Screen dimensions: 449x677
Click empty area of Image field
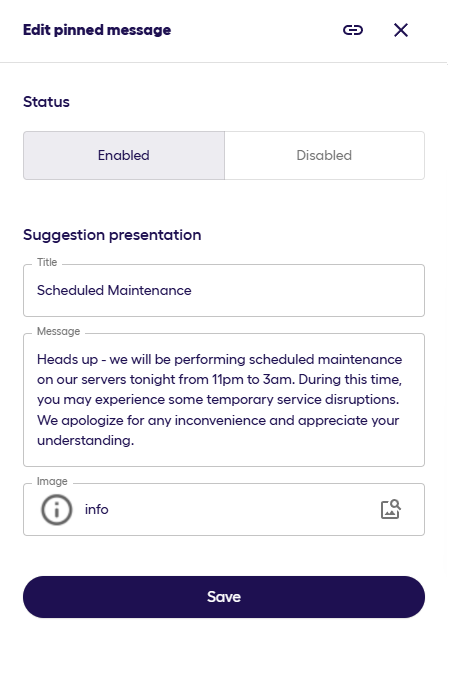coord(242,509)
